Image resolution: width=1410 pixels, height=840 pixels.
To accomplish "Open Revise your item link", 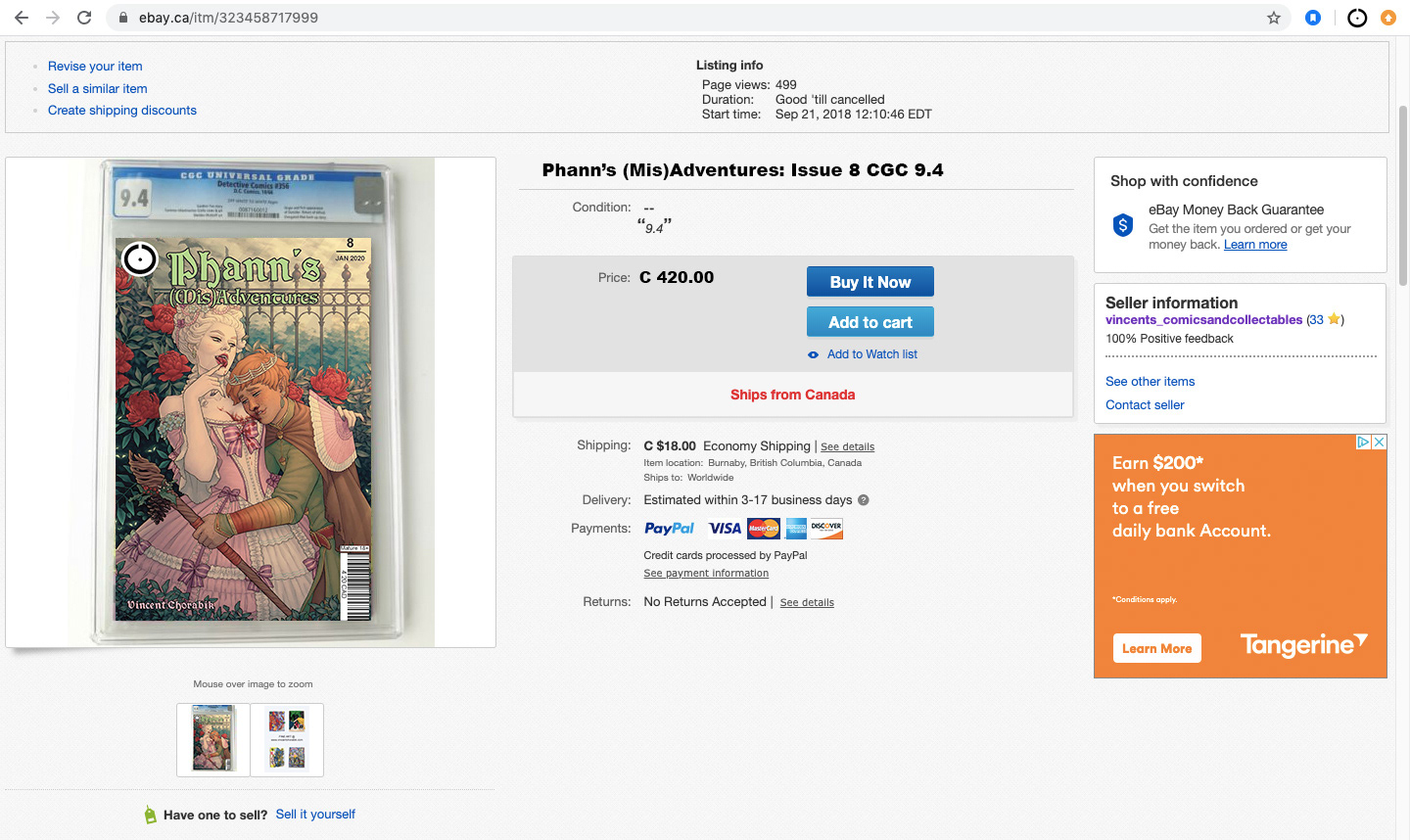I will click(95, 67).
